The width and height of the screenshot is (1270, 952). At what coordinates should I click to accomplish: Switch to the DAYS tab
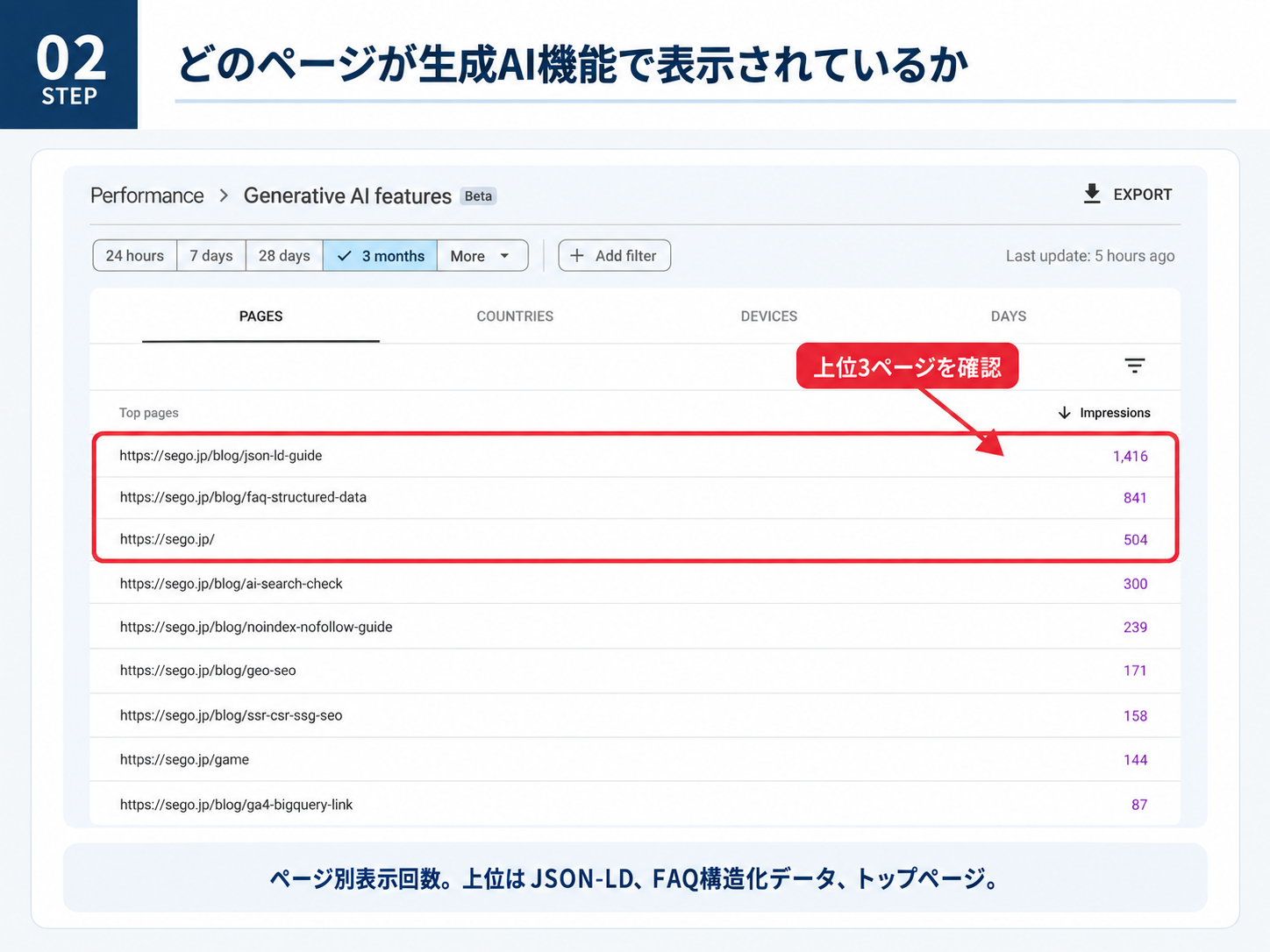coord(1009,316)
